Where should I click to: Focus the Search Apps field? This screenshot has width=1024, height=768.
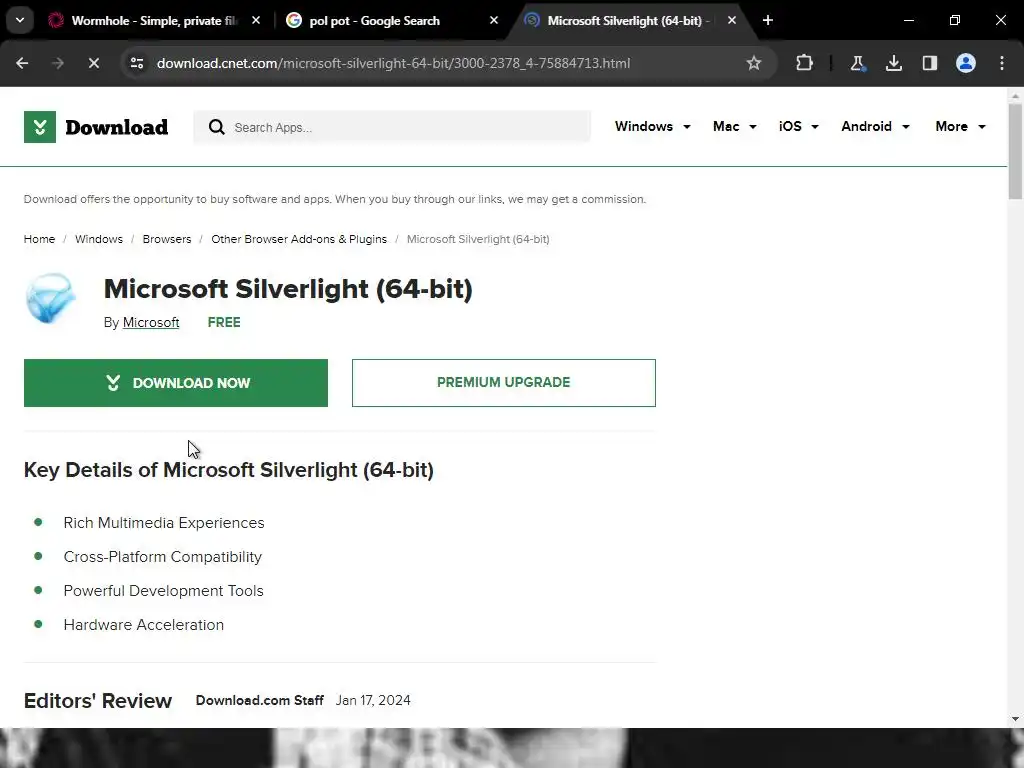[x=392, y=127]
